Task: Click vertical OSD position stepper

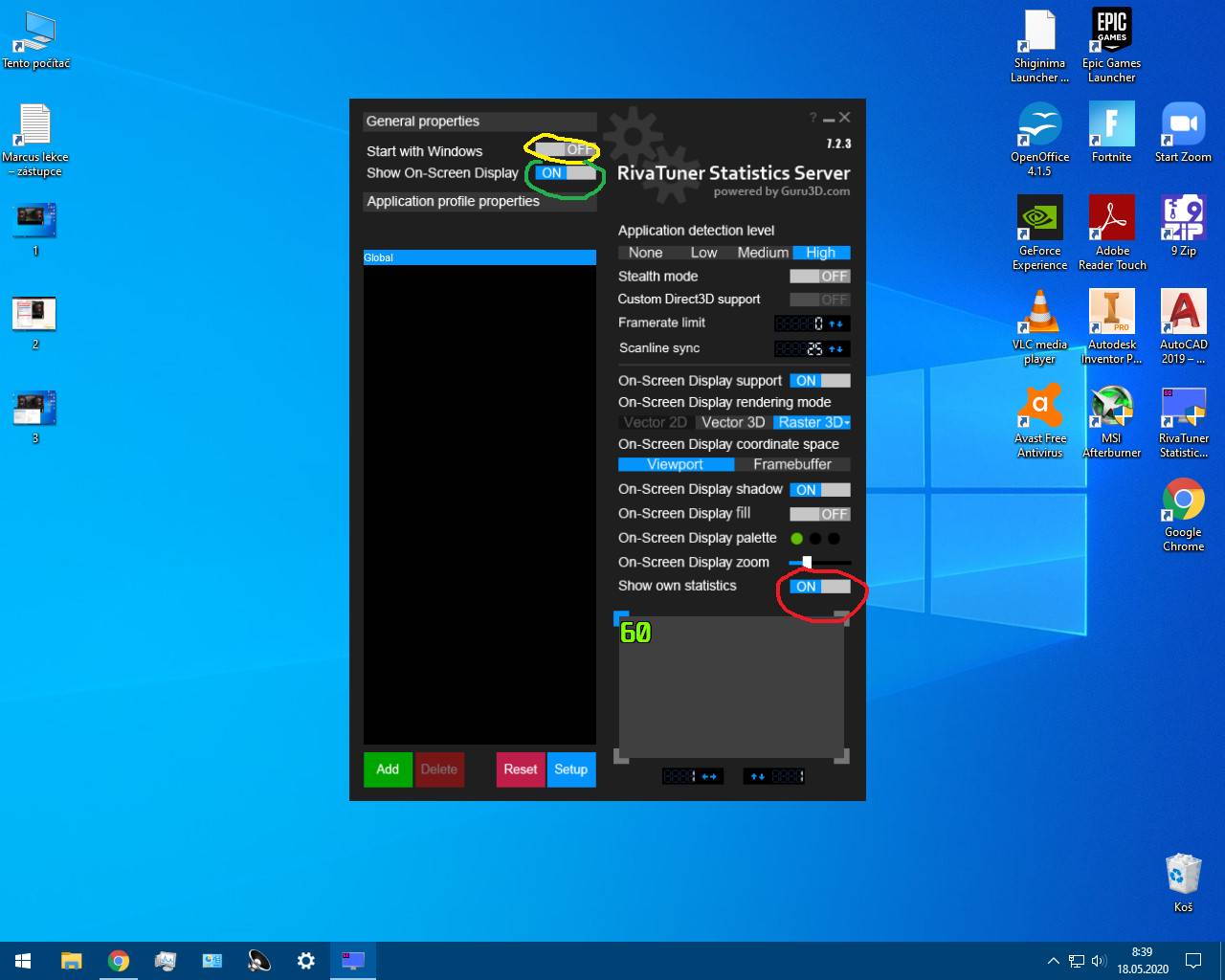Action: point(757,776)
